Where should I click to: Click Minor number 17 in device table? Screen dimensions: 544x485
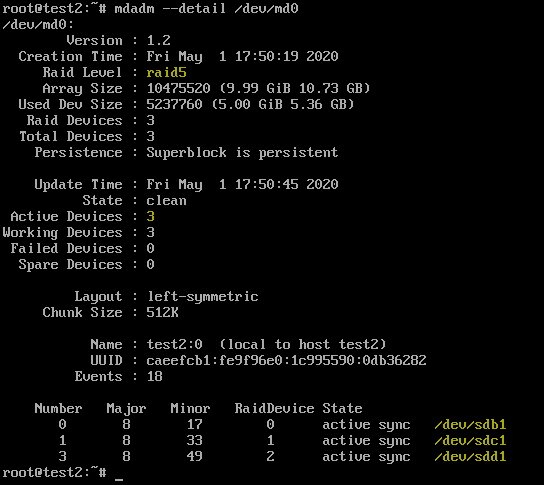(x=195, y=424)
